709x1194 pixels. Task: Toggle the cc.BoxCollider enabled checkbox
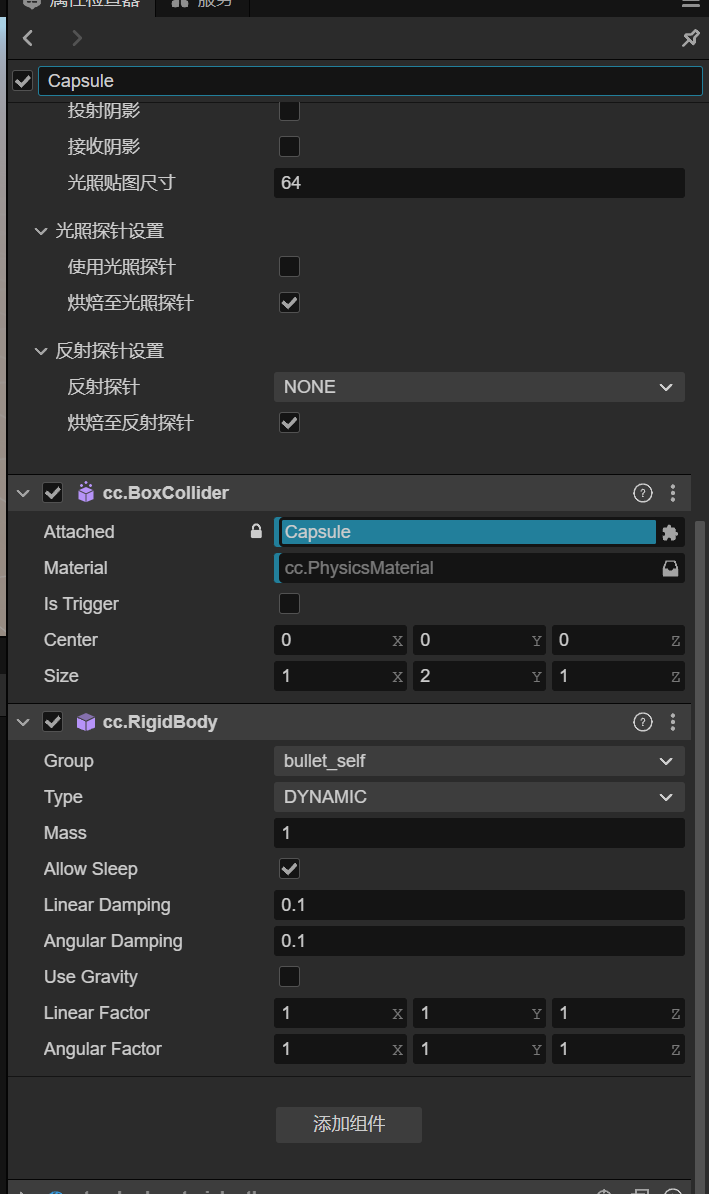53,493
